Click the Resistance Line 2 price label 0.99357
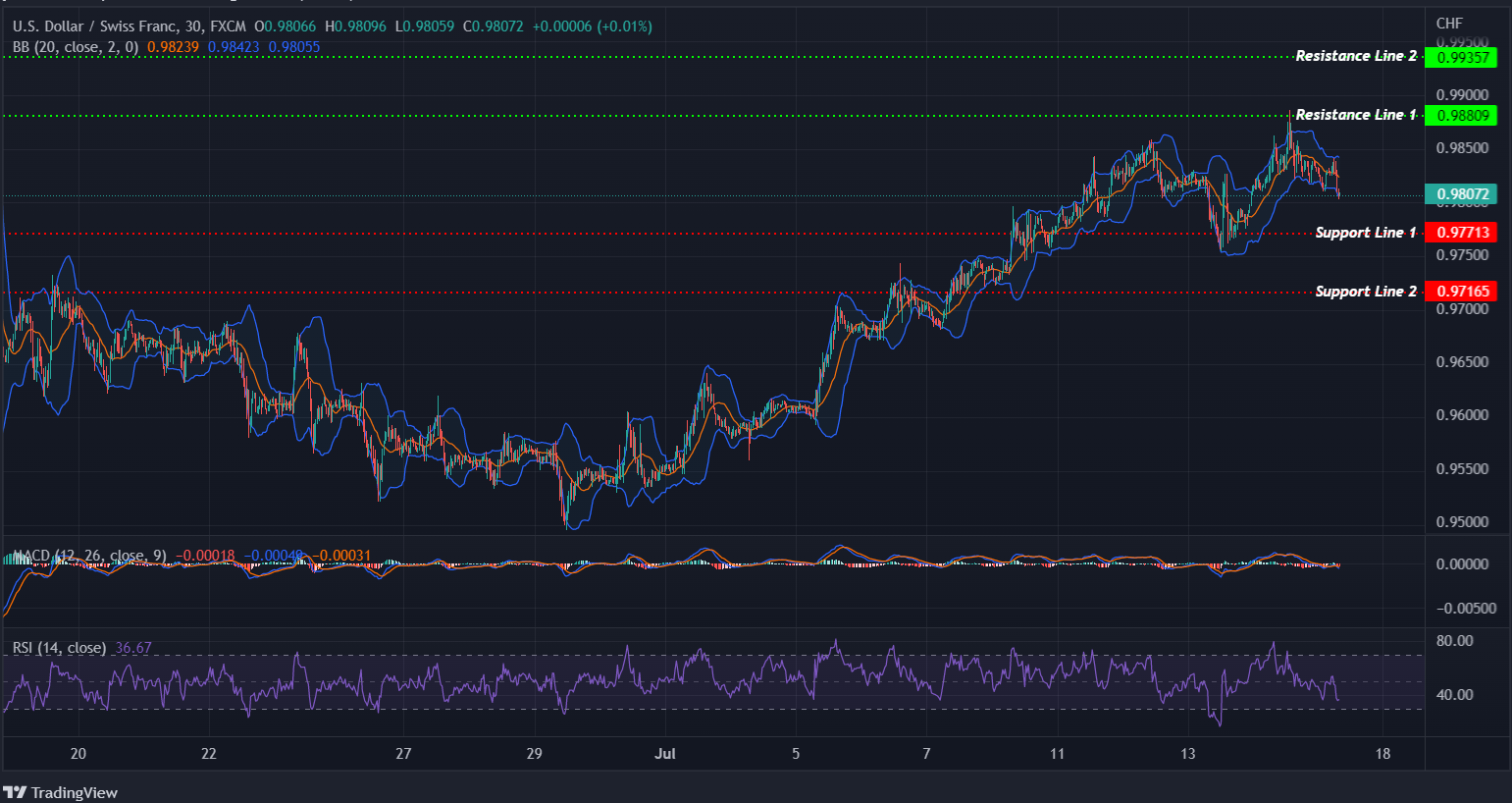Screen dimensions: 1512x803 (1461, 56)
